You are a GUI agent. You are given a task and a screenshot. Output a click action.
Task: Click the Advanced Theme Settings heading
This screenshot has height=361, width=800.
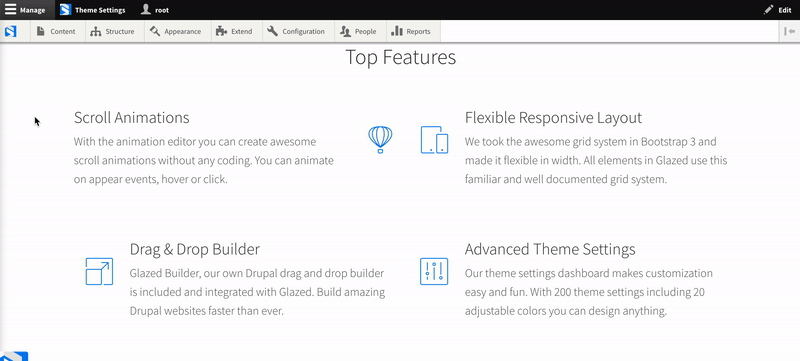click(x=550, y=249)
